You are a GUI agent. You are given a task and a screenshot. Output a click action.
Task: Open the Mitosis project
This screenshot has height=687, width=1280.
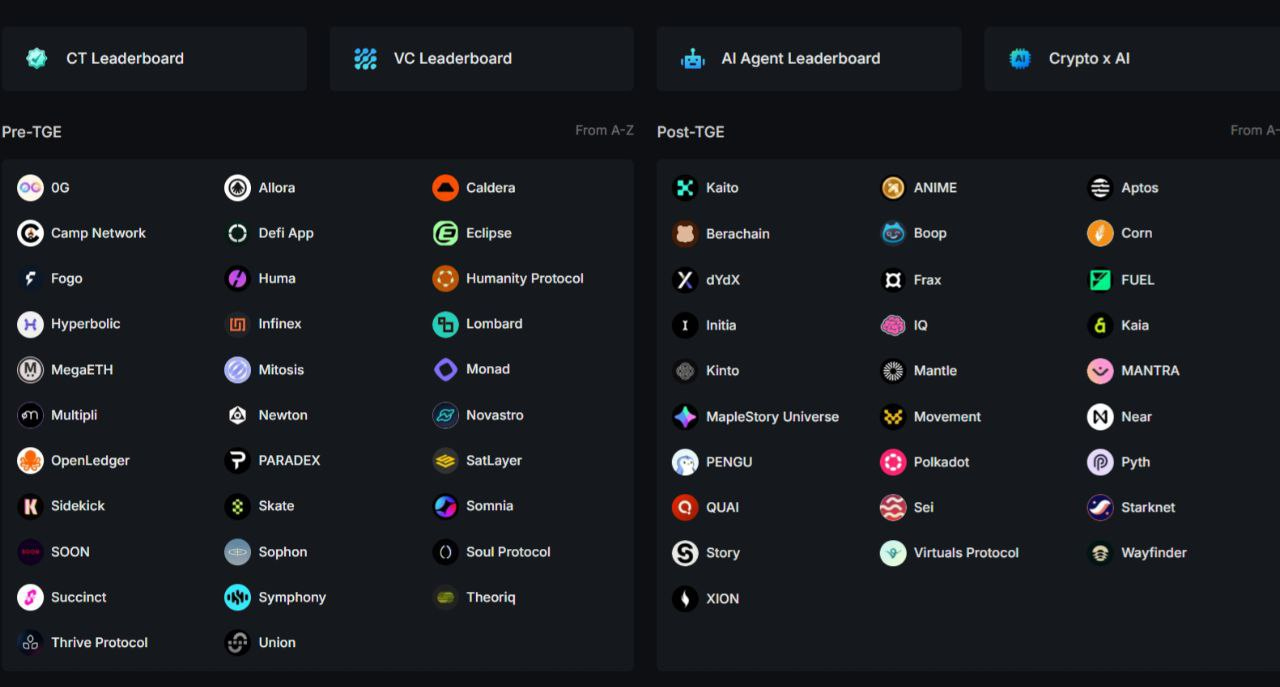coord(264,370)
